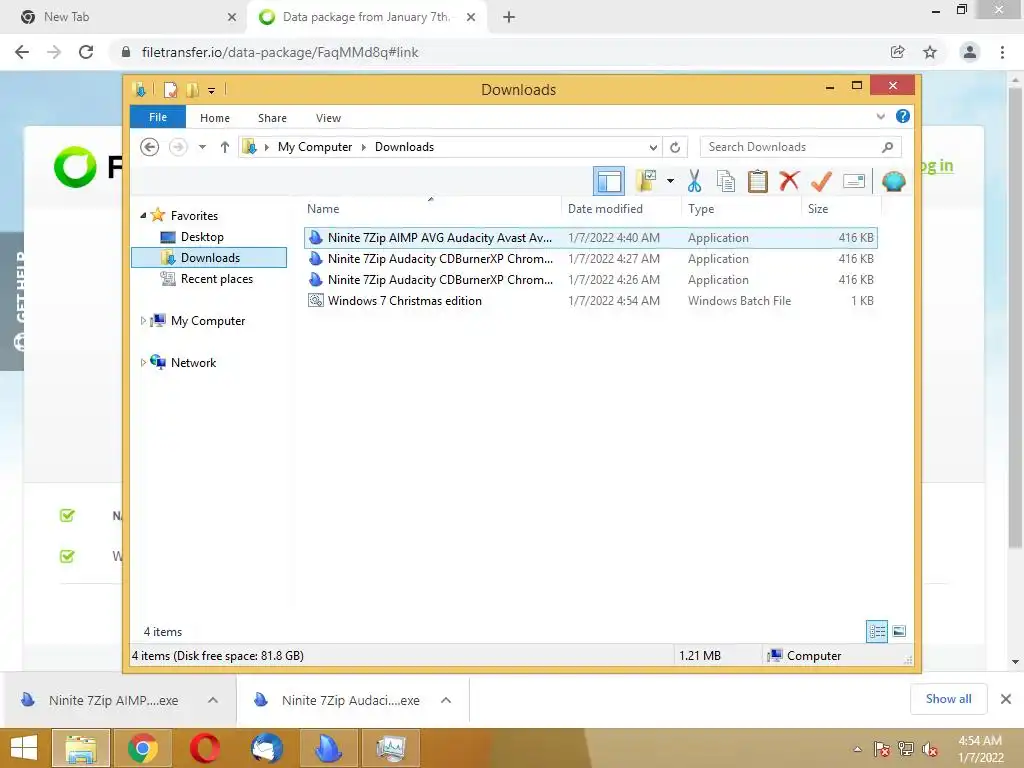This screenshot has height=768, width=1024.
Task: Expand Network in navigation pane
Action: [x=143, y=362]
